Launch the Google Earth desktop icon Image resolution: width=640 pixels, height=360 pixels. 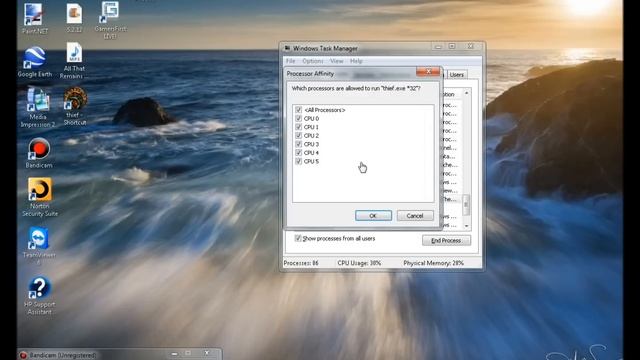[34, 62]
